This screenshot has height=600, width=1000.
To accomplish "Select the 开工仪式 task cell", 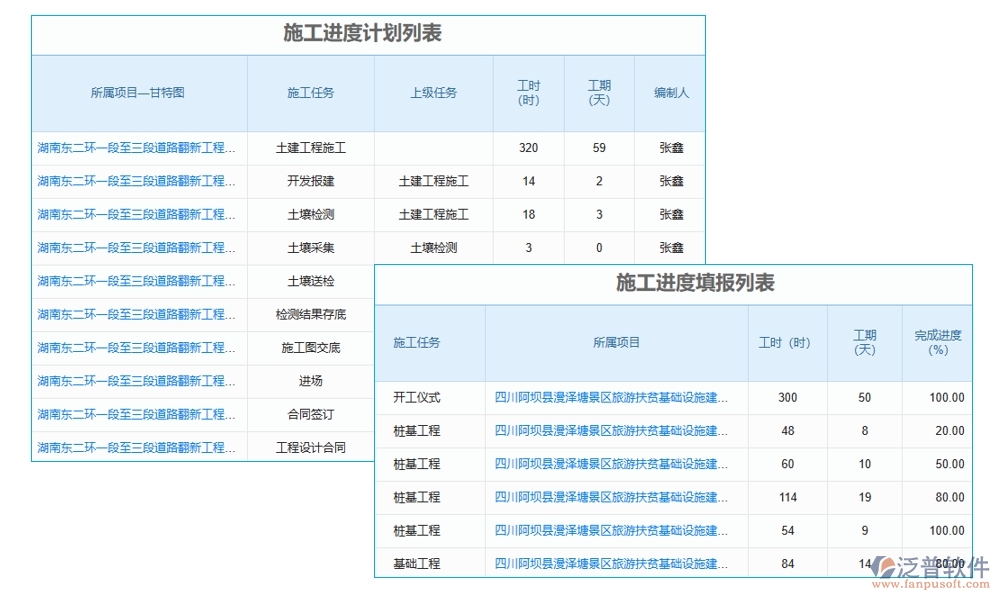I will pos(417,397).
